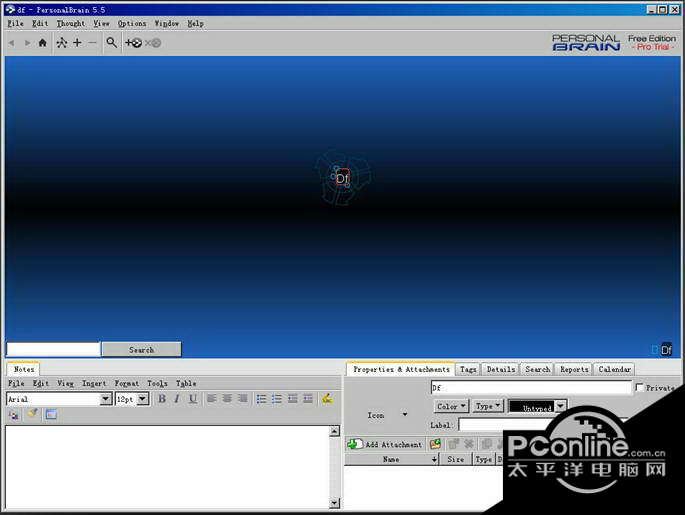Image resolution: width=685 pixels, height=515 pixels.
Task: Align note text right
Action: [243, 398]
